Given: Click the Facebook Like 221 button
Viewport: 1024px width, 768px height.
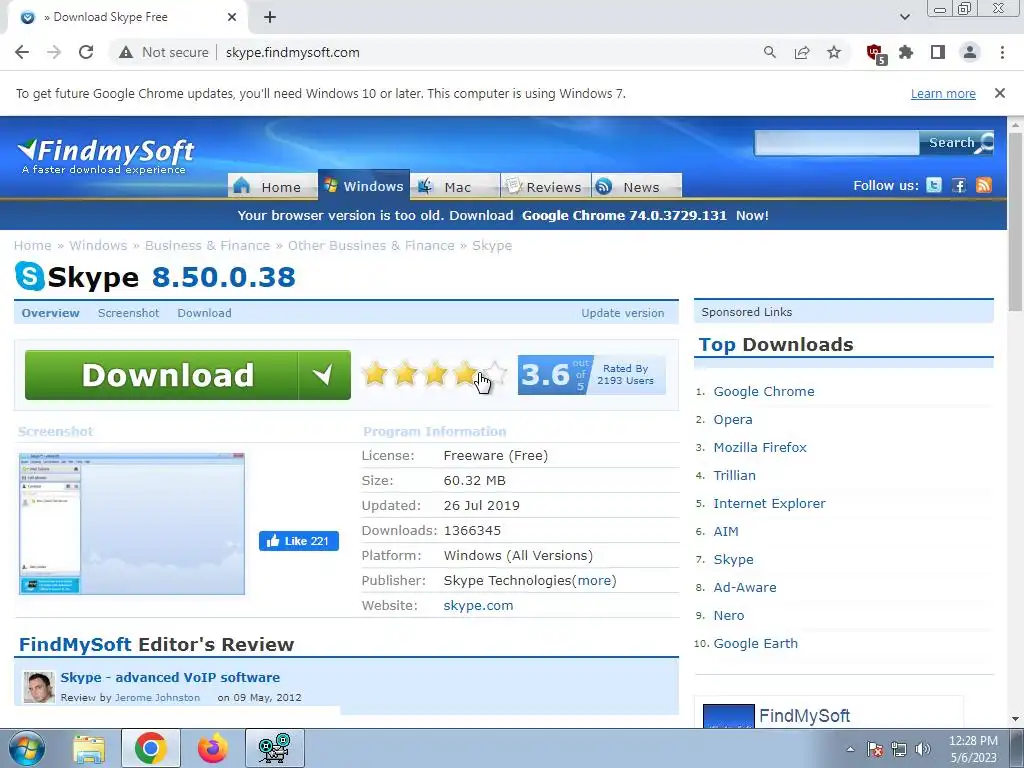Looking at the screenshot, I should 298,541.
